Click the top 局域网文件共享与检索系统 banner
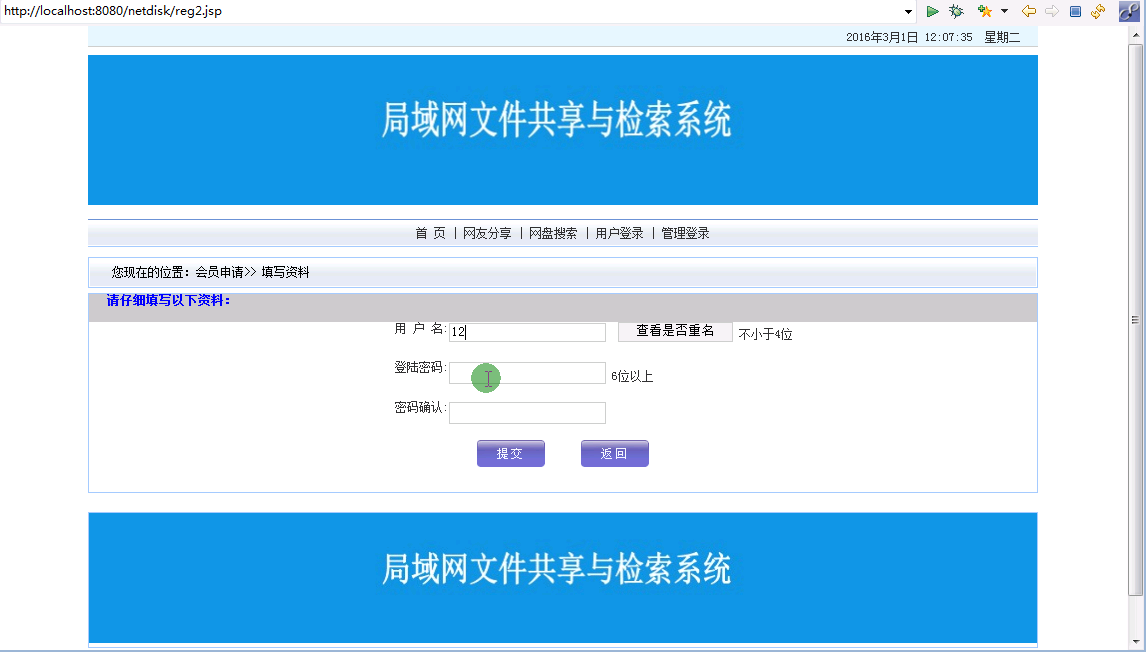This screenshot has height=652, width=1146. point(563,130)
